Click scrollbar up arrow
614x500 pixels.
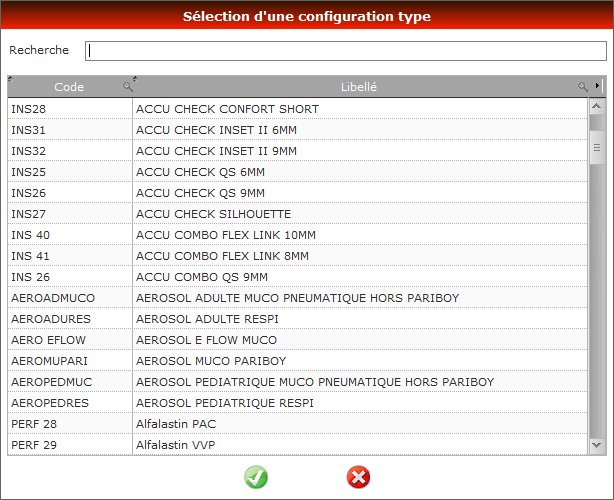[x=597, y=106]
